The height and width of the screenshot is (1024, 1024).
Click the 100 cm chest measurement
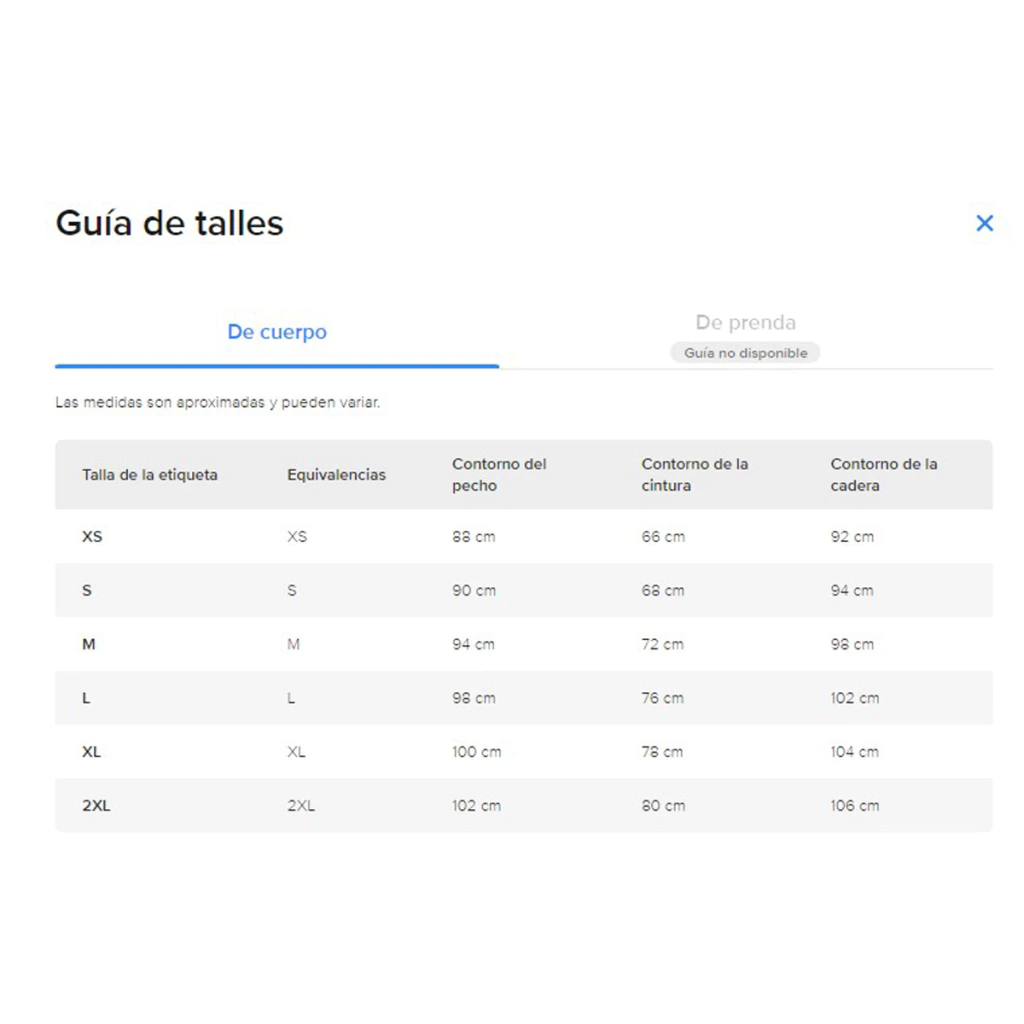[476, 752]
